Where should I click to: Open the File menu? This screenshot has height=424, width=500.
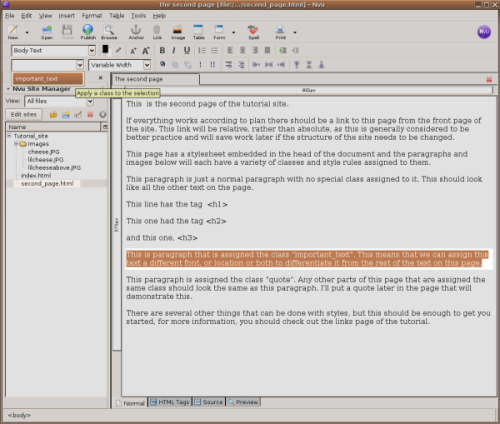10,16
